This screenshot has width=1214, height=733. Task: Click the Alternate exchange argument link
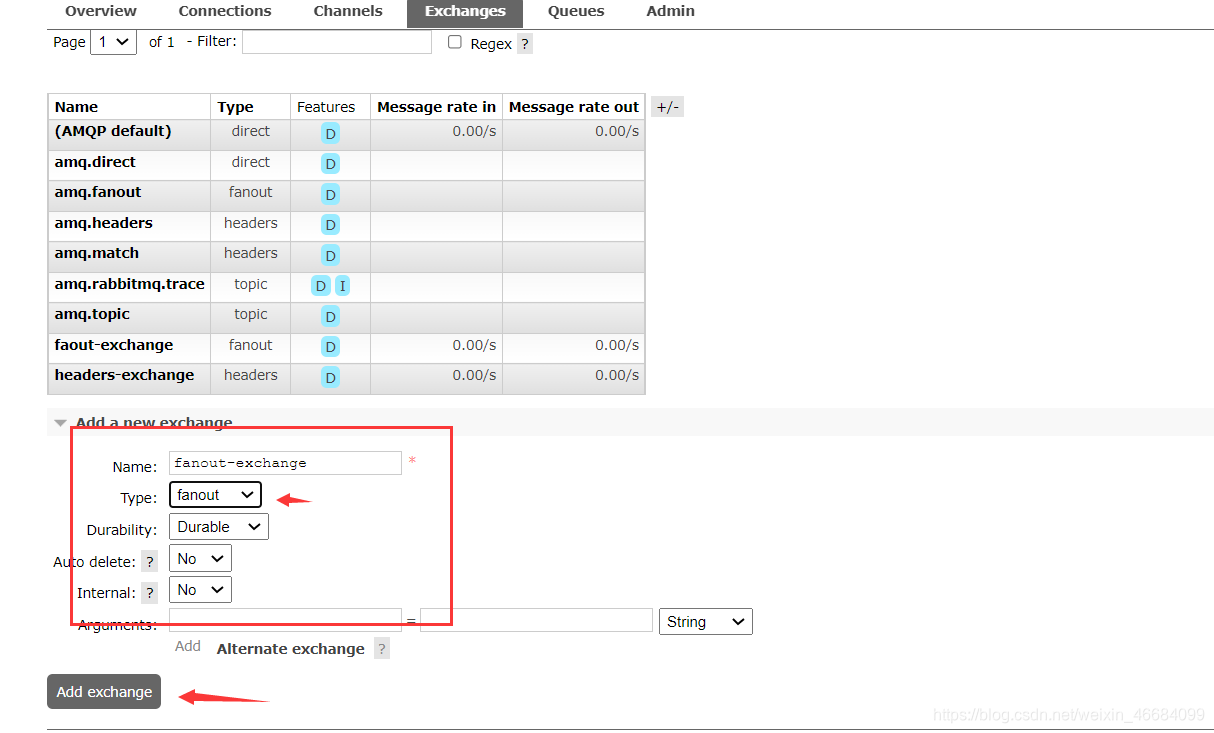click(x=291, y=649)
